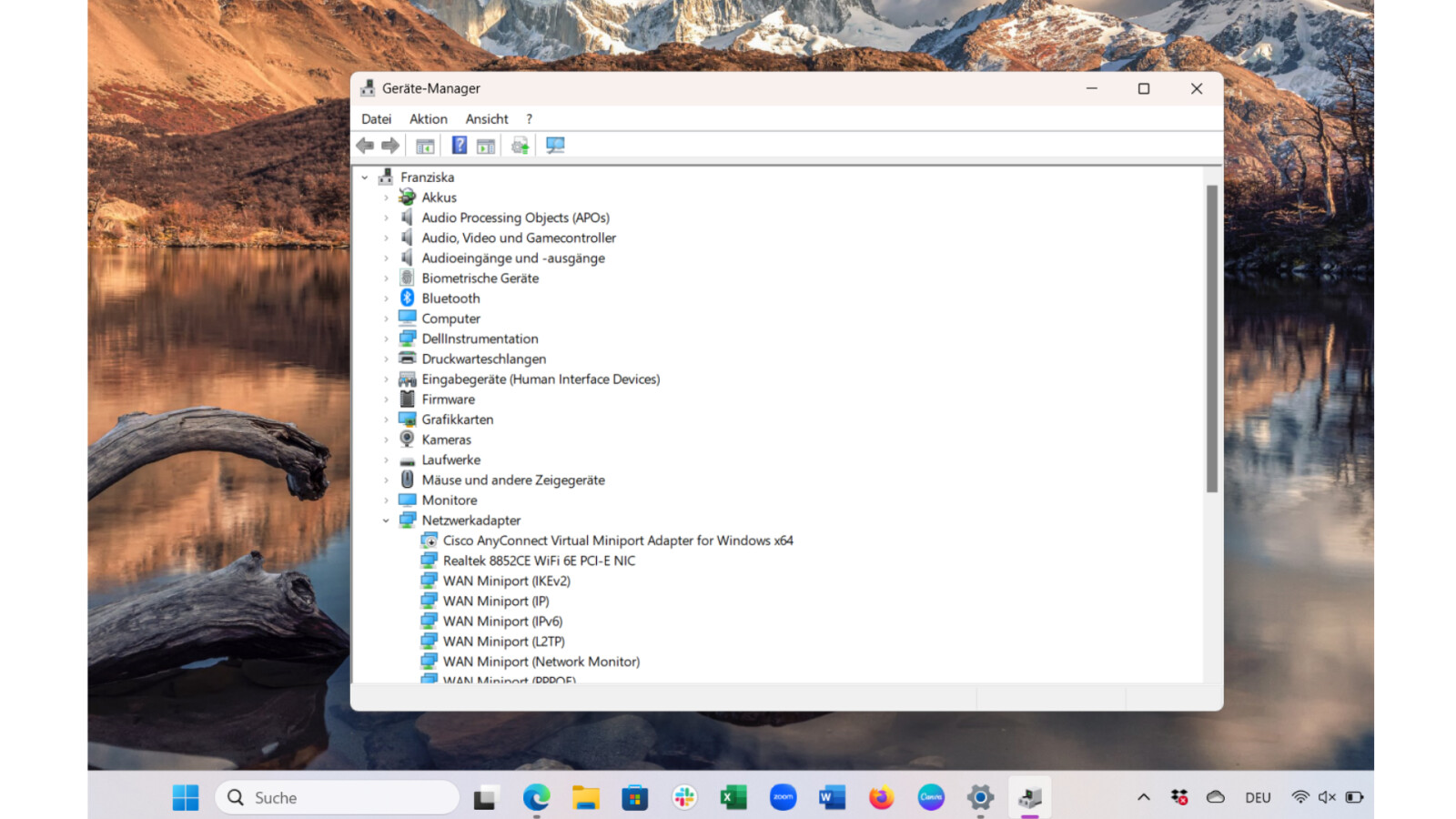Viewport: 1456px width, 819px height.
Task: Expand the Akkus category
Action: [386, 197]
